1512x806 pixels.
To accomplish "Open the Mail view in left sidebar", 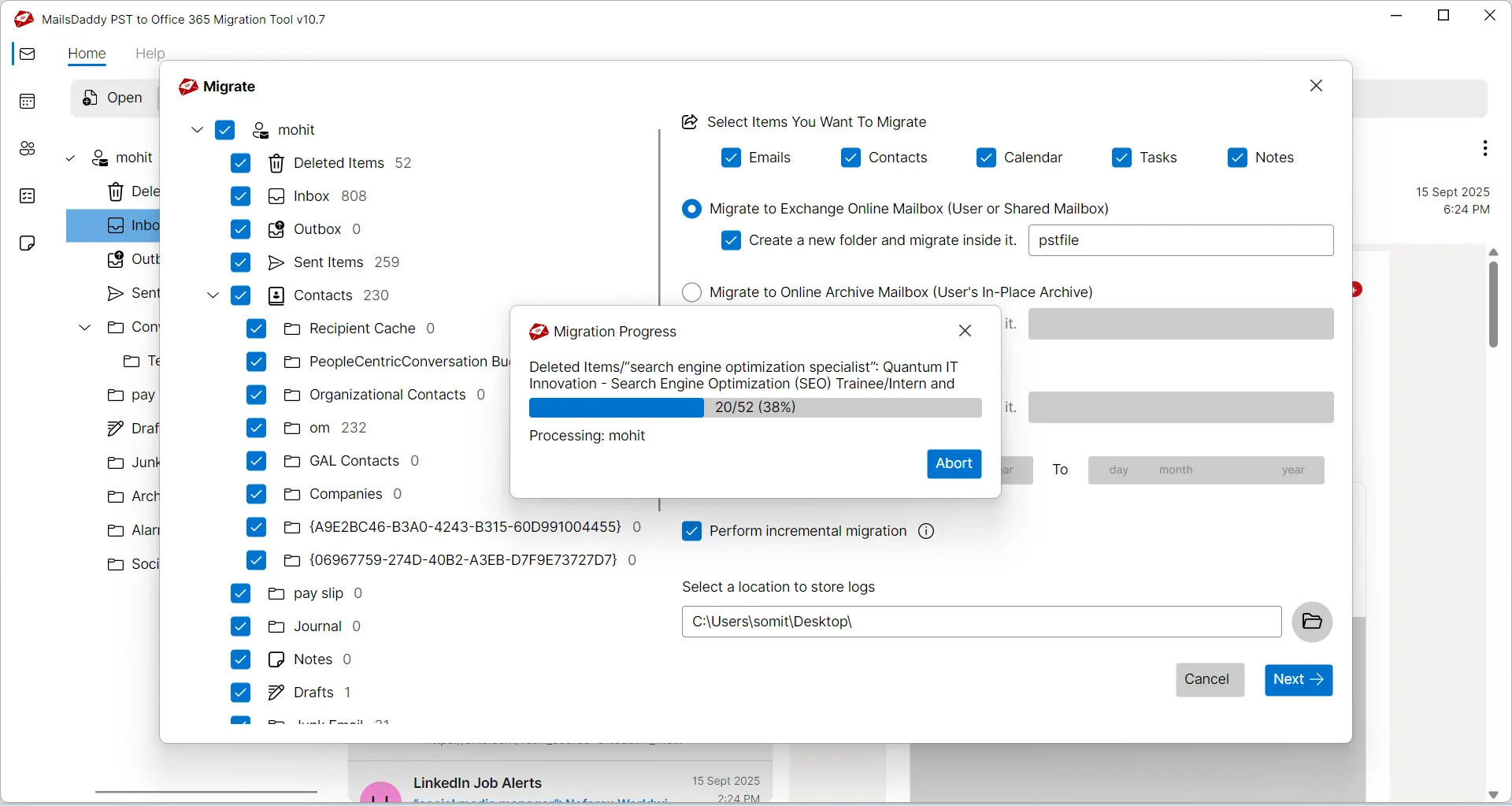I will pyautogui.click(x=28, y=54).
